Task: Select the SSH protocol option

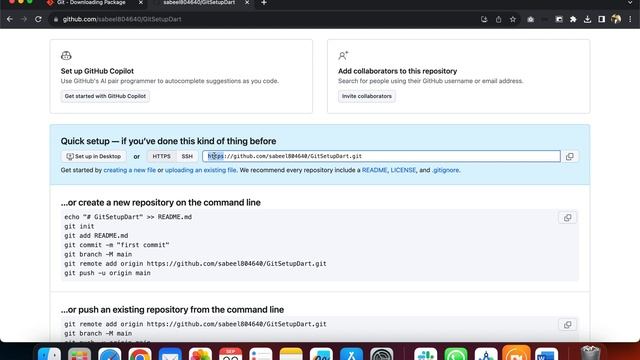Action: [187, 156]
